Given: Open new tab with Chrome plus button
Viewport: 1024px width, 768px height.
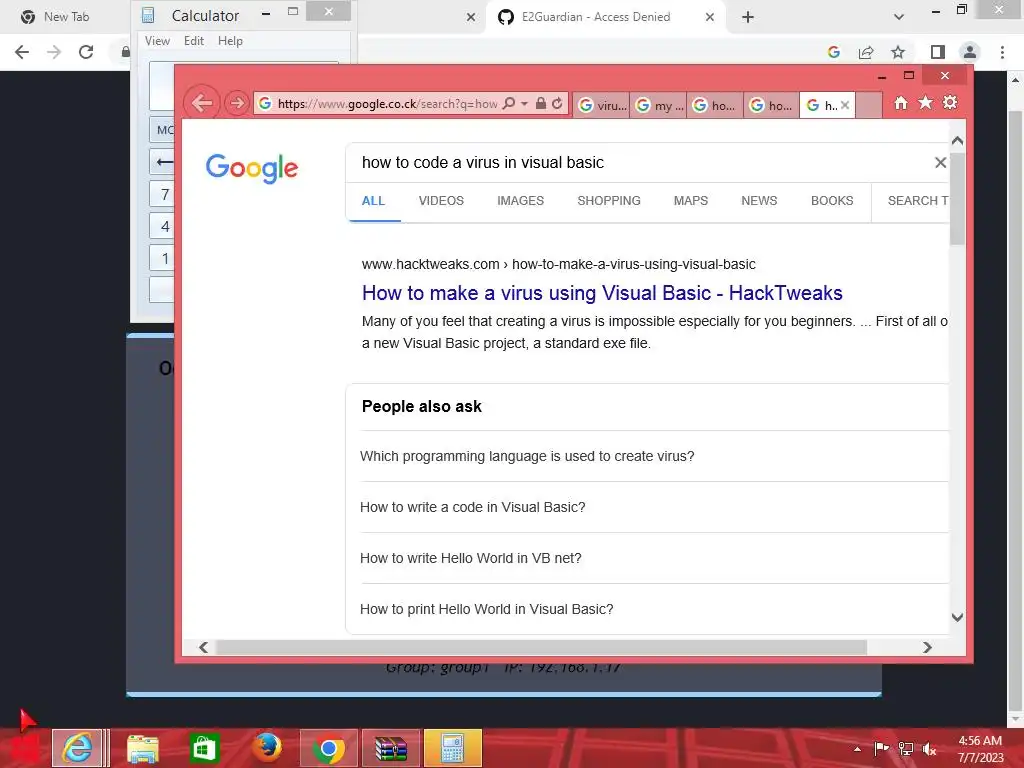Looking at the screenshot, I should 748,17.
